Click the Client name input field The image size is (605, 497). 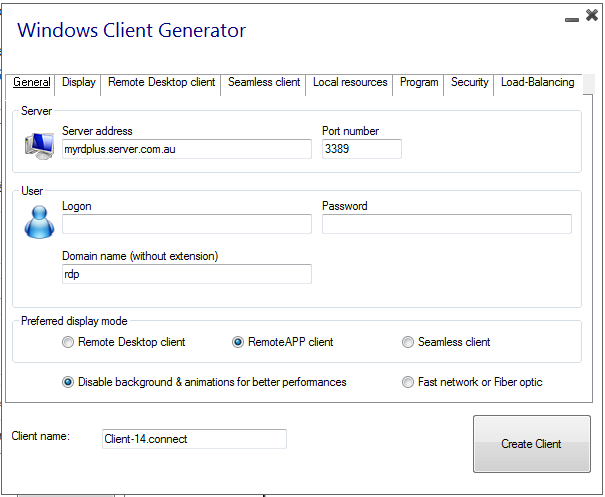194,439
